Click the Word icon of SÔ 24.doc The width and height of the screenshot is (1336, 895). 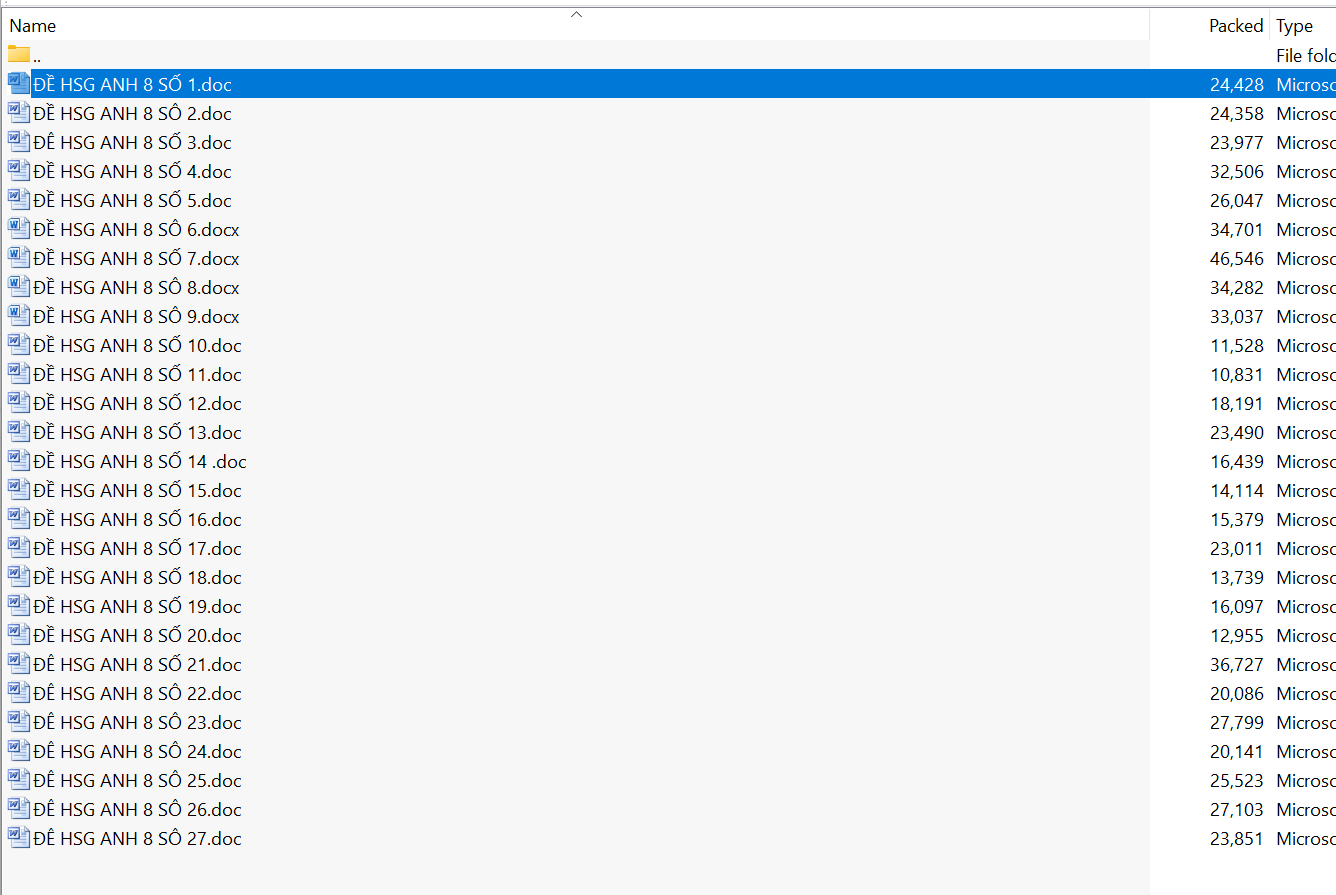[19, 751]
